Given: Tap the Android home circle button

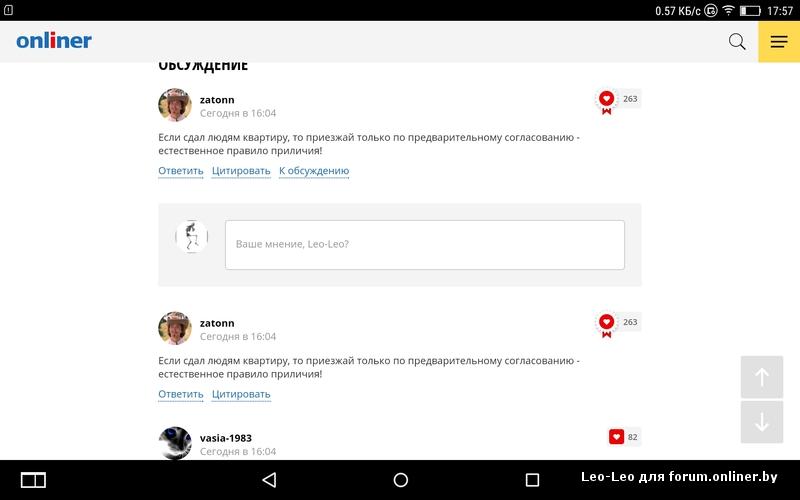Looking at the screenshot, I should [401, 480].
